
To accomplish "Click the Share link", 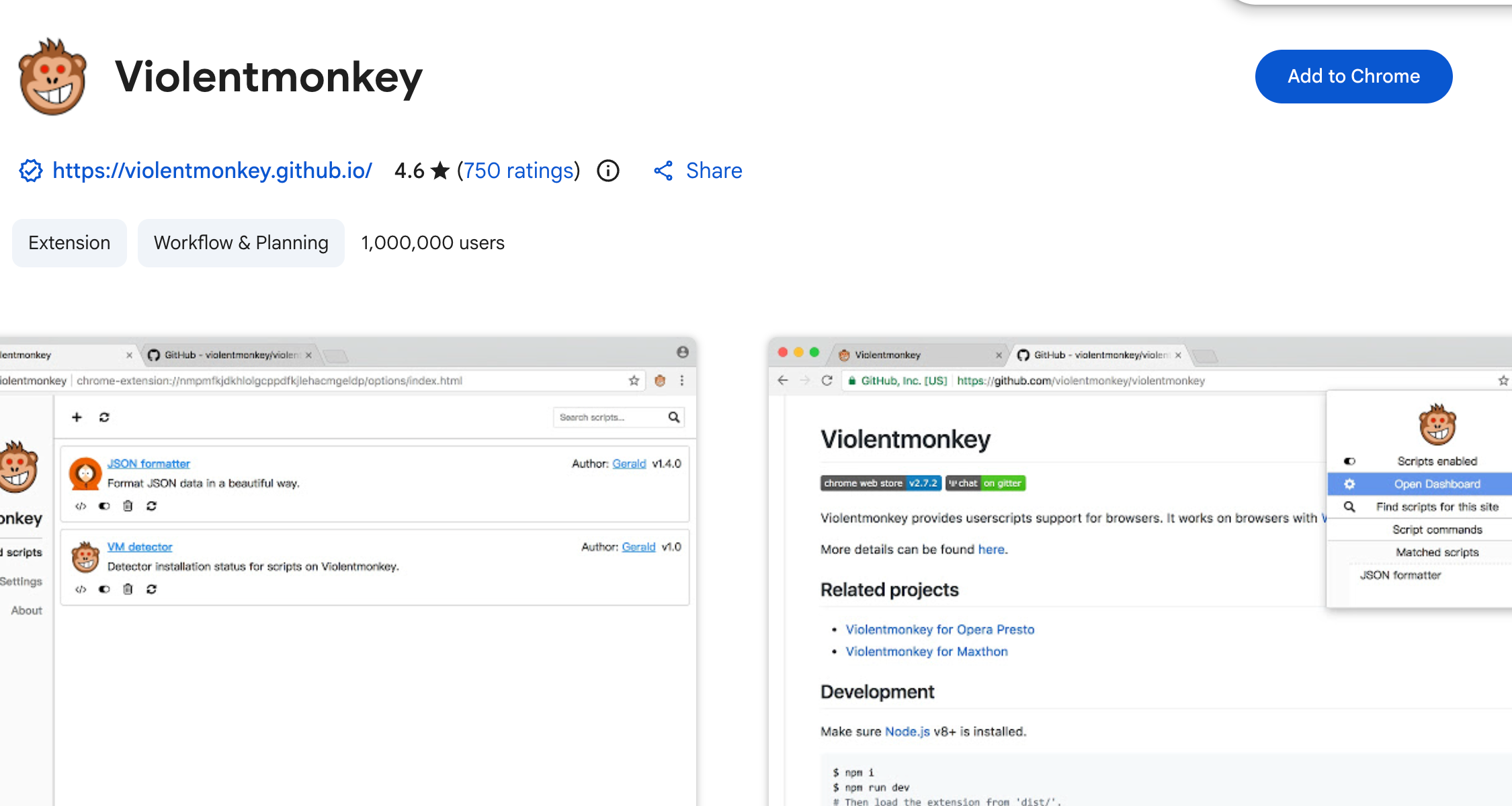I will coord(698,171).
